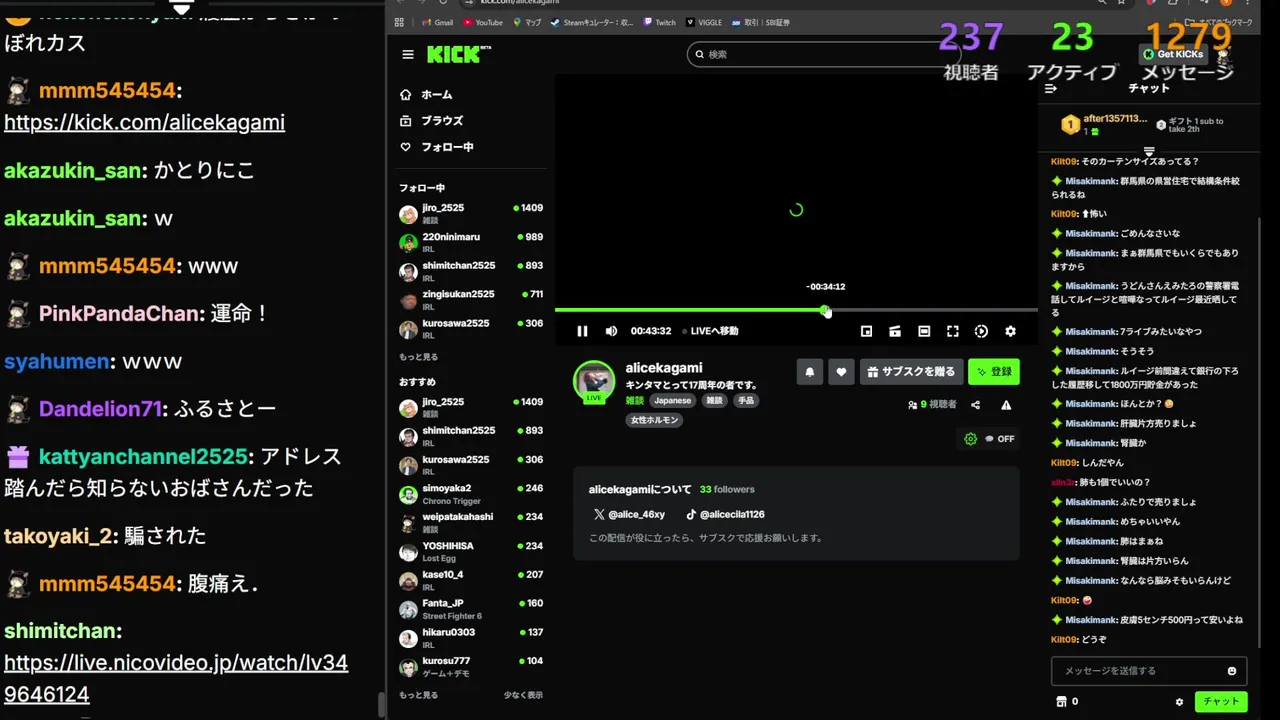Viewport: 1280px width, 720px height.
Task: Open the Kick hamburger menu
Action: click(x=408, y=55)
